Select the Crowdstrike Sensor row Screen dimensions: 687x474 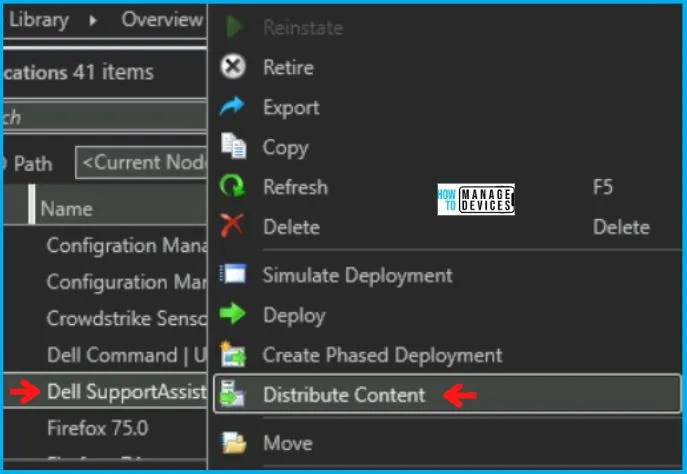point(105,318)
